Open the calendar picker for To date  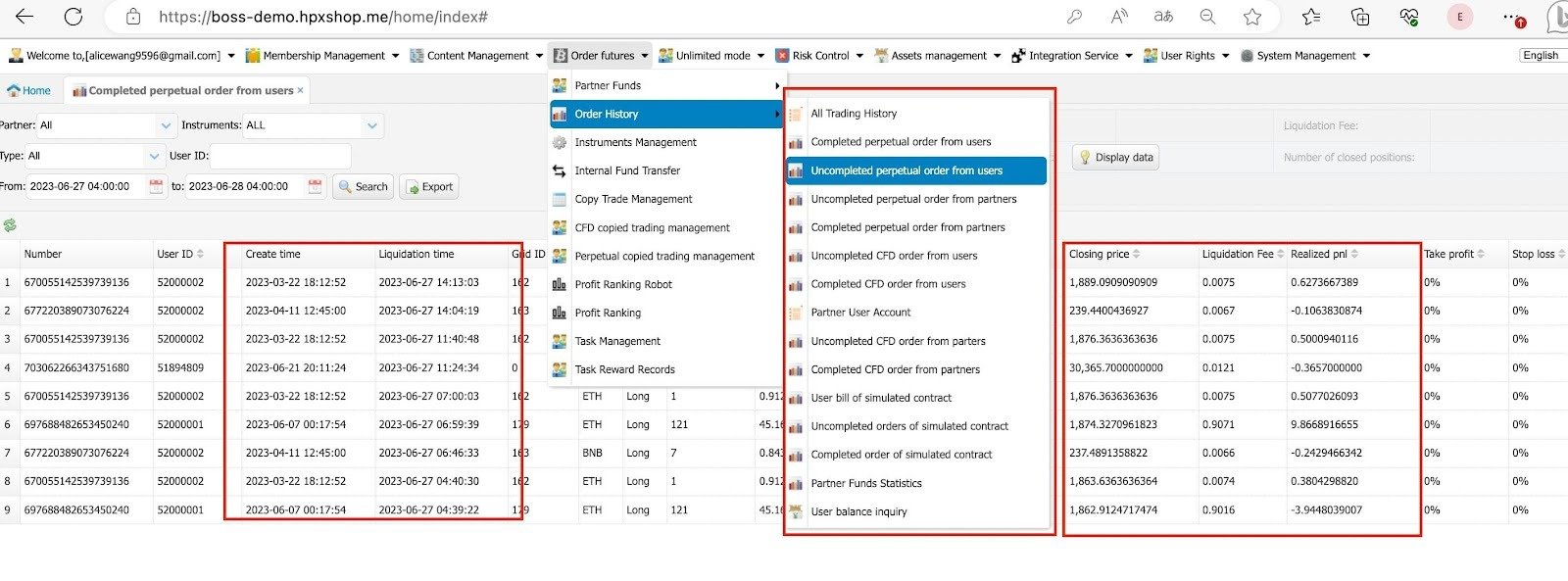coord(315,186)
